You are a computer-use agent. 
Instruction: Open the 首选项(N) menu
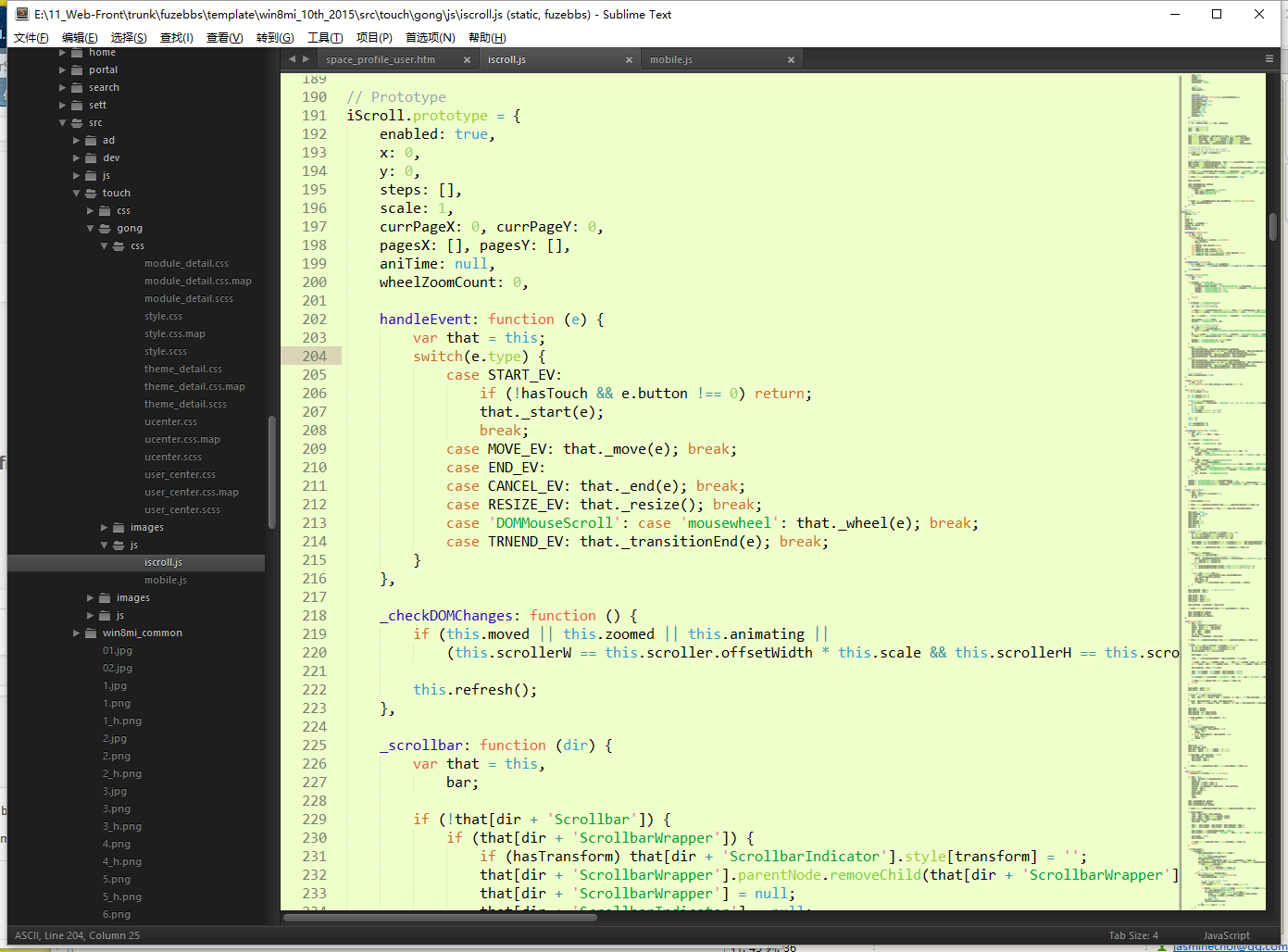coord(431,38)
